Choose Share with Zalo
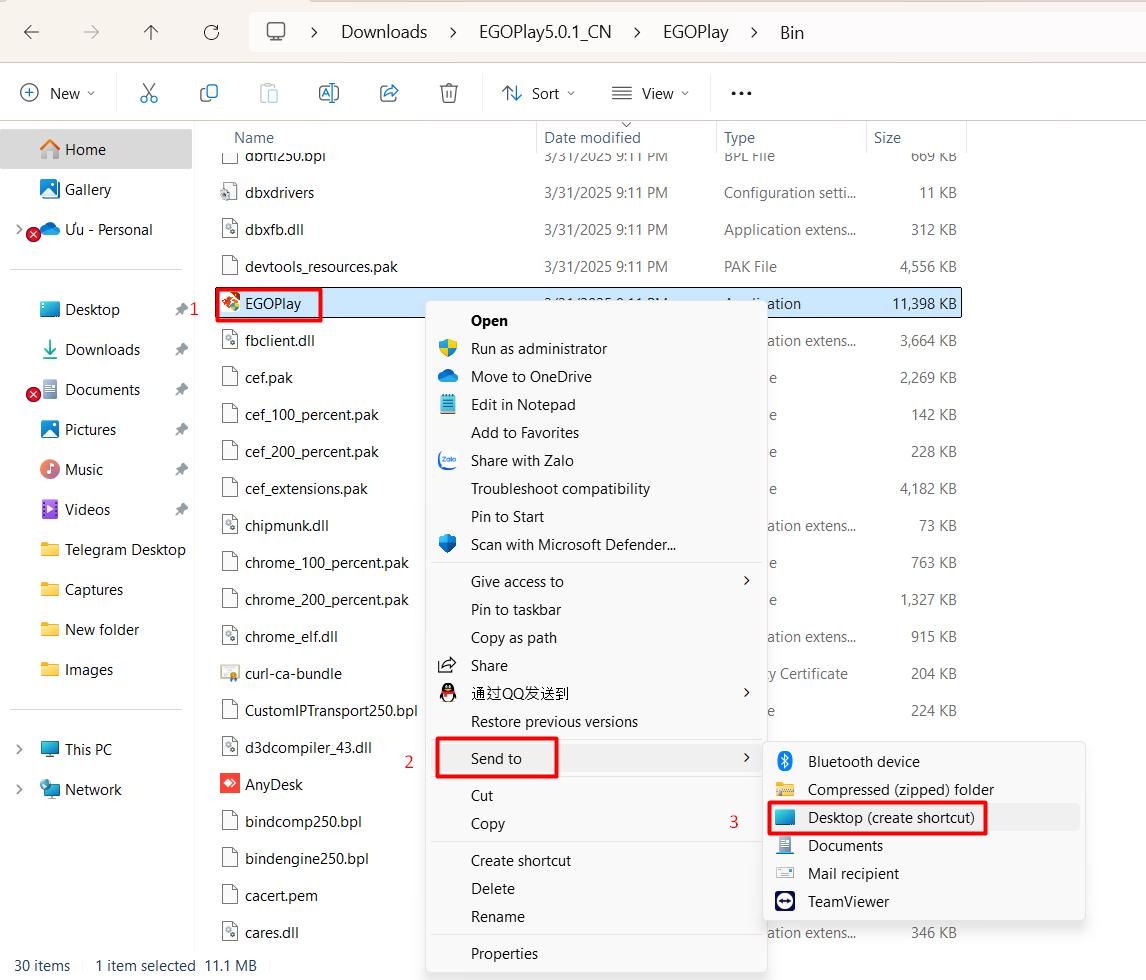Screen dimensions: 1146x980 point(596,460)
